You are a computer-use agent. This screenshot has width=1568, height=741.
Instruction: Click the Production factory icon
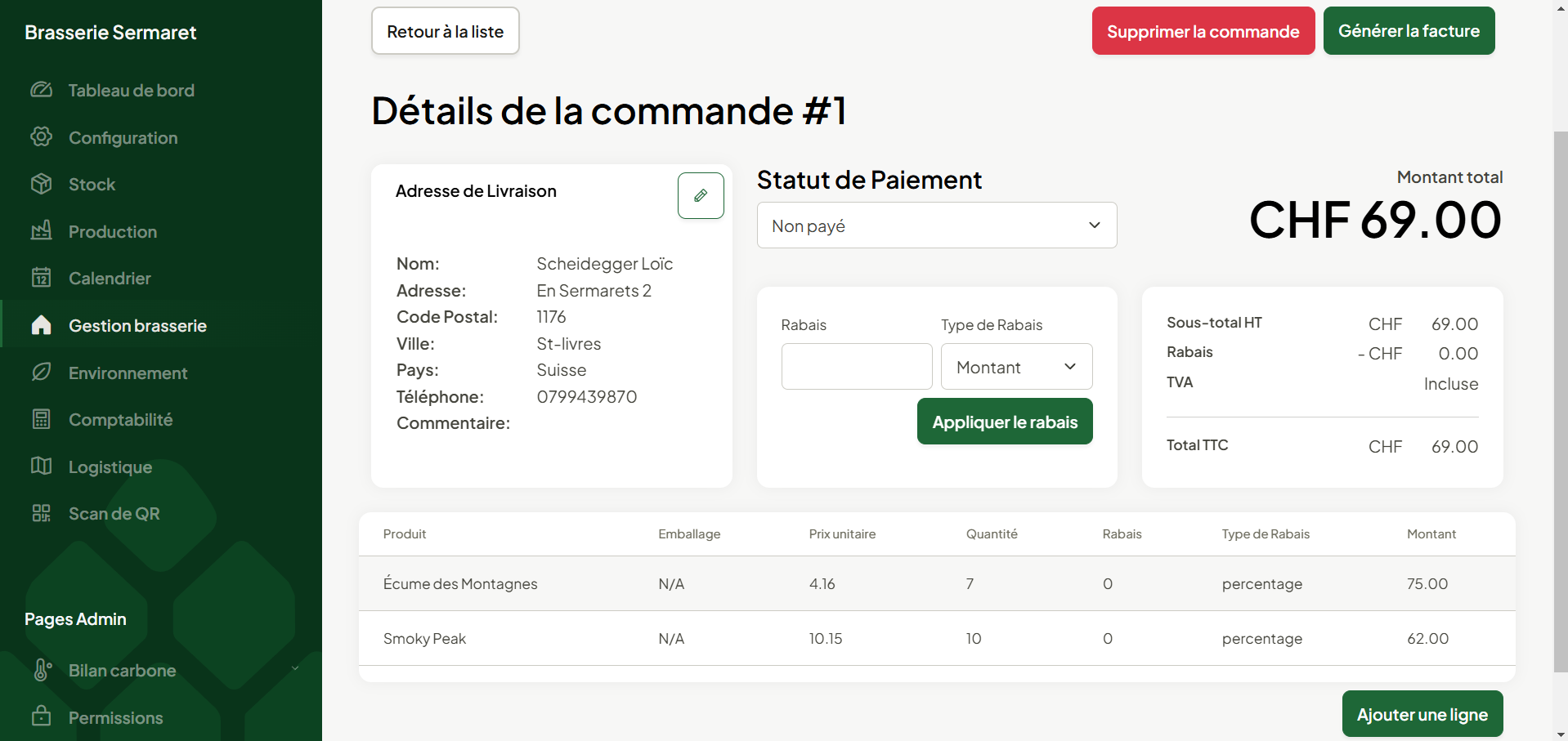pos(41,231)
